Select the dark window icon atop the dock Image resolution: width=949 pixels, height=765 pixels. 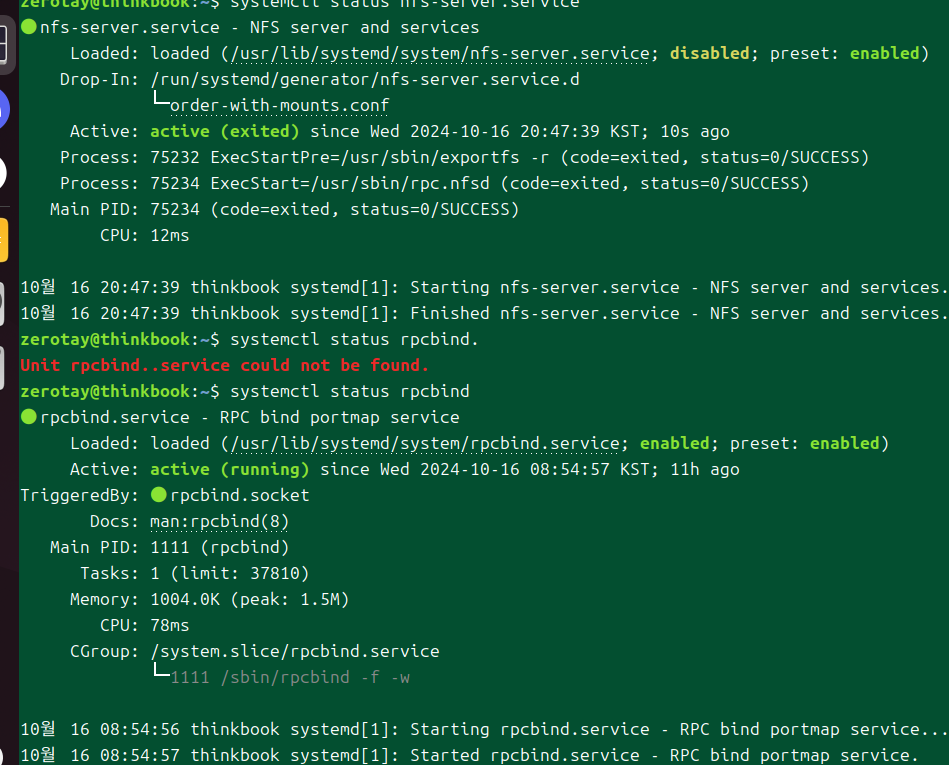pos(4,44)
